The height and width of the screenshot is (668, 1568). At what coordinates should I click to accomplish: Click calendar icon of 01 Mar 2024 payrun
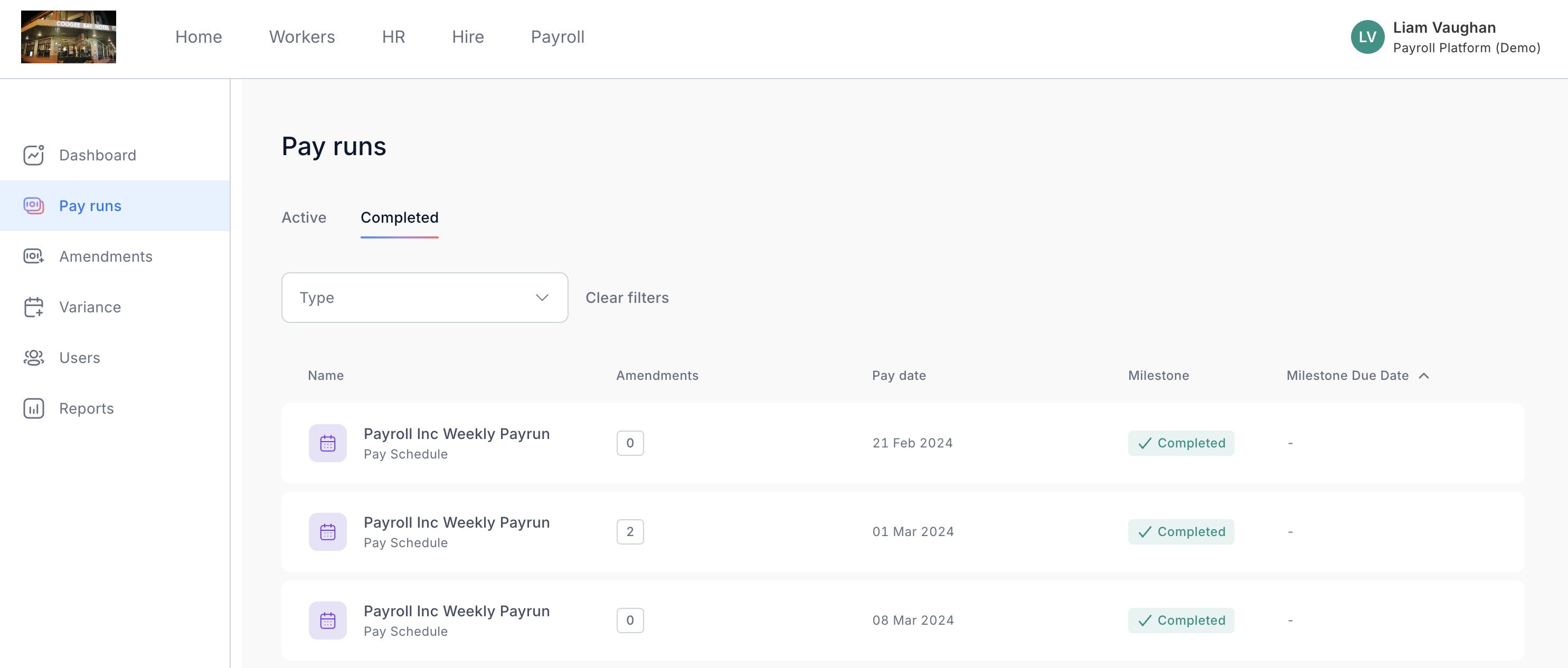[327, 532]
